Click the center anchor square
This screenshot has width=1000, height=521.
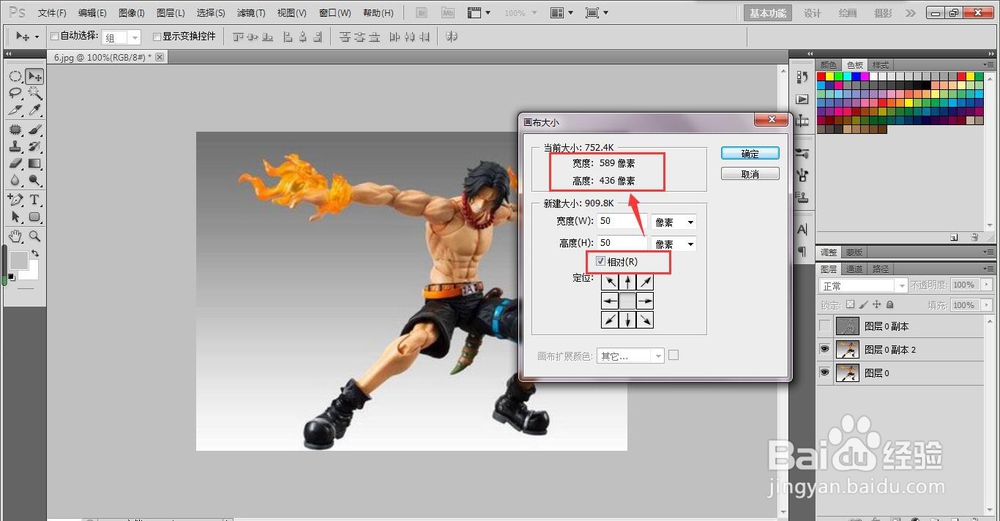coord(628,301)
